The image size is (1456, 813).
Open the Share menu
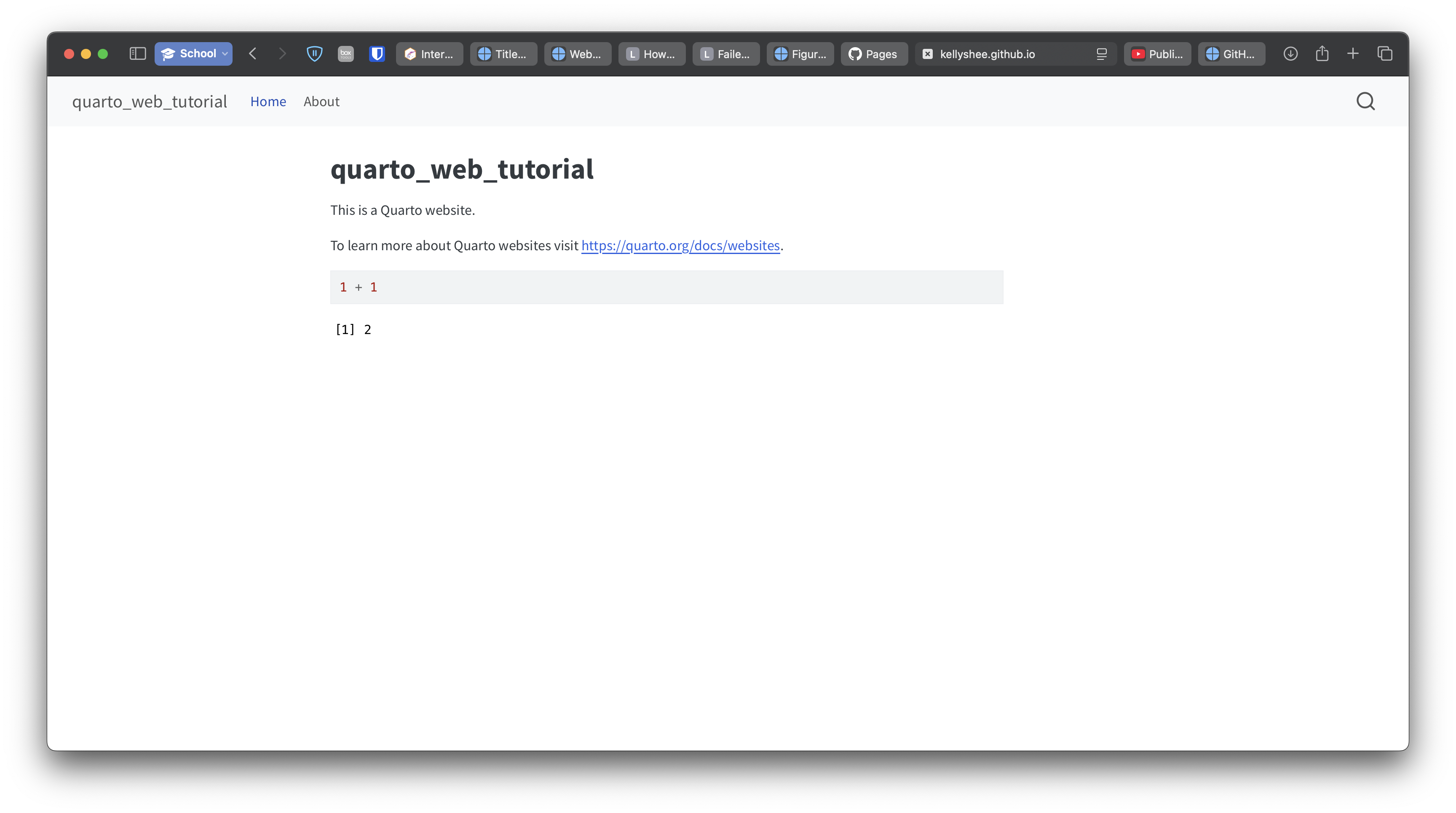click(1322, 53)
